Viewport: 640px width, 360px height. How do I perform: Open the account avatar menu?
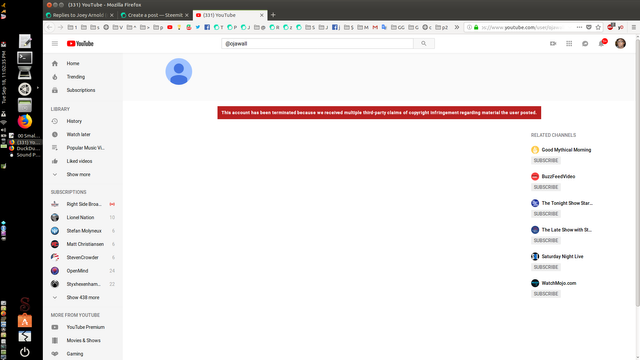point(620,43)
